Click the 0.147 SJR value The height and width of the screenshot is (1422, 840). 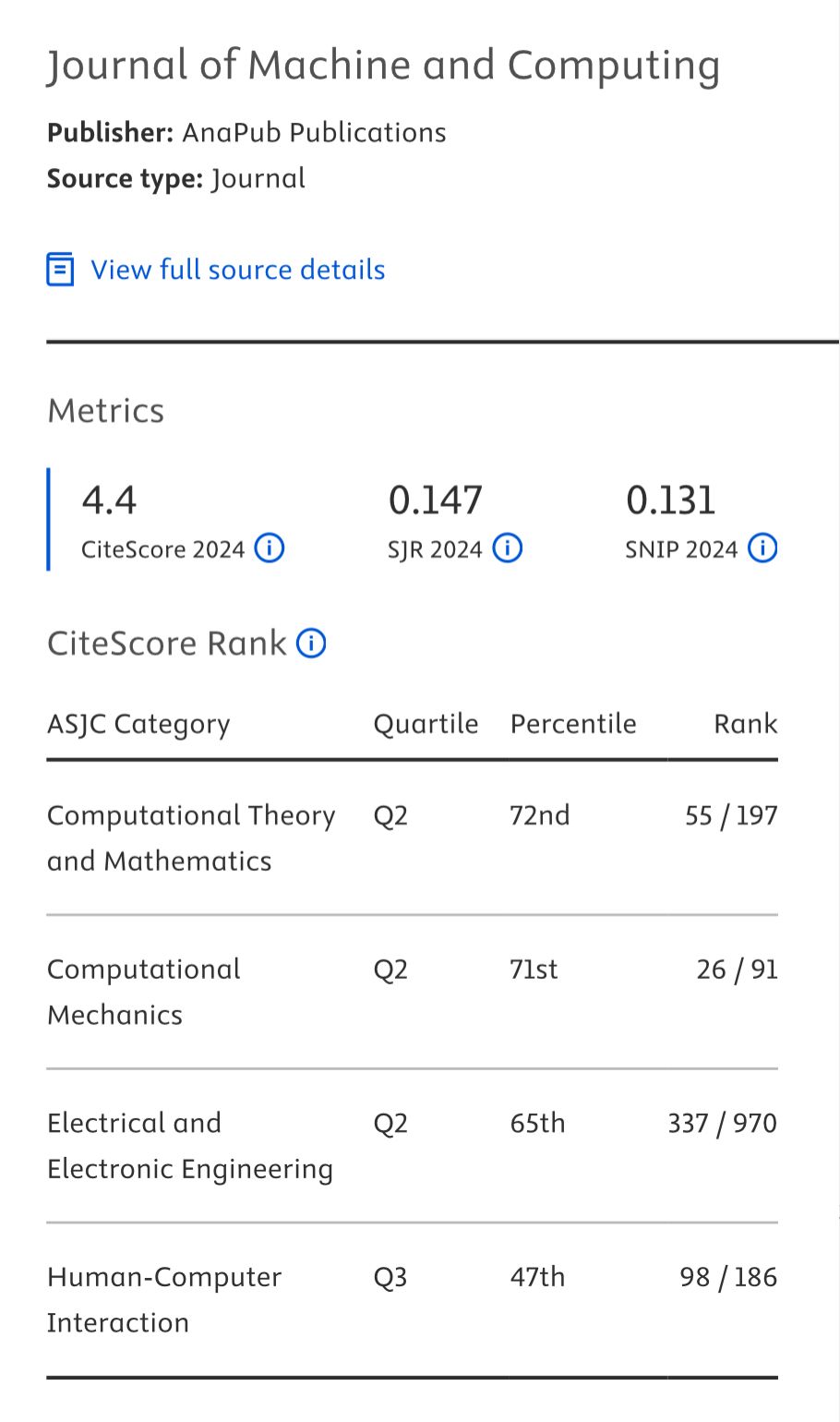pos(435,500)
